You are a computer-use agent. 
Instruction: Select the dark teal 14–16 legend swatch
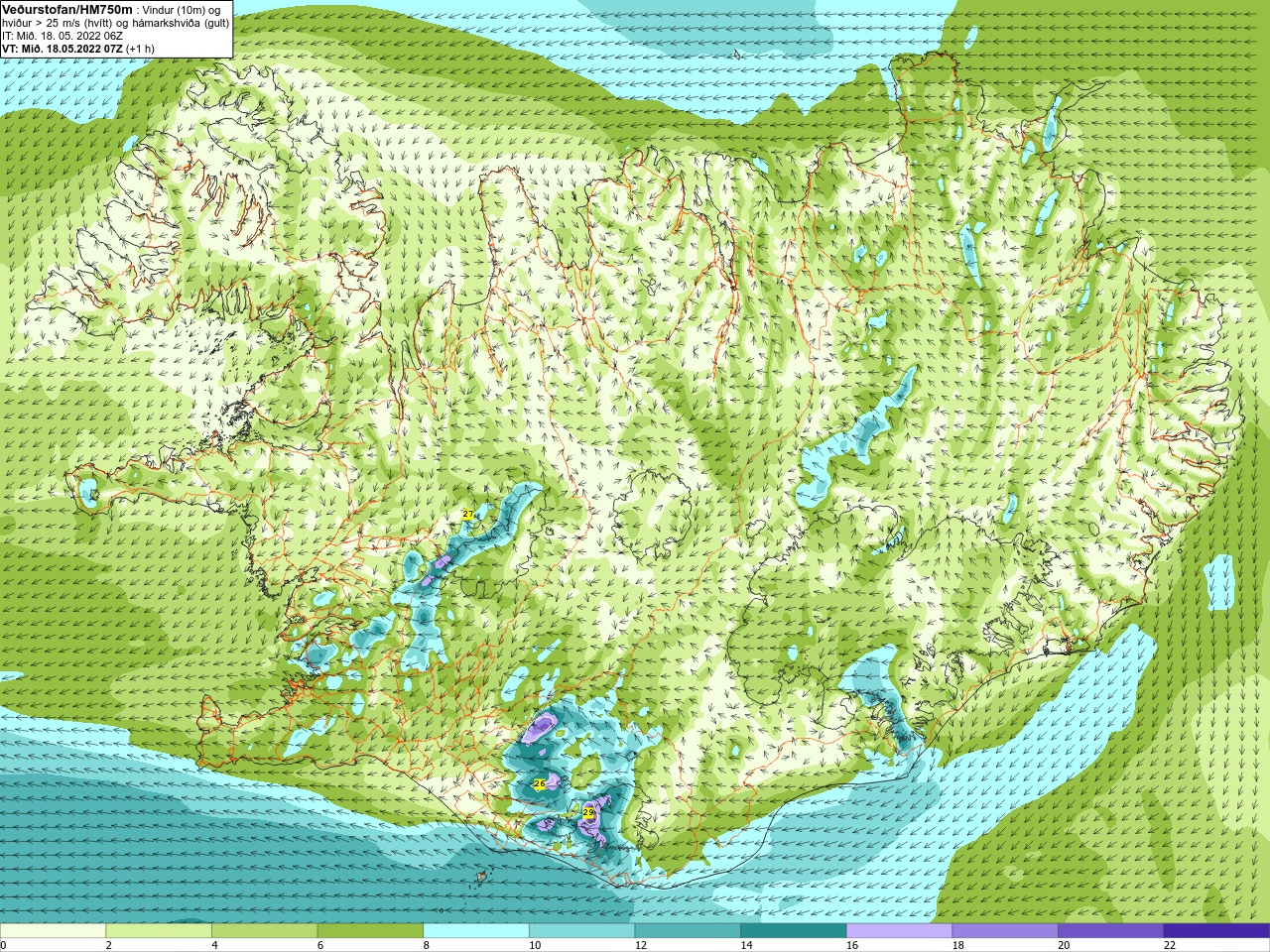[794, 931]
